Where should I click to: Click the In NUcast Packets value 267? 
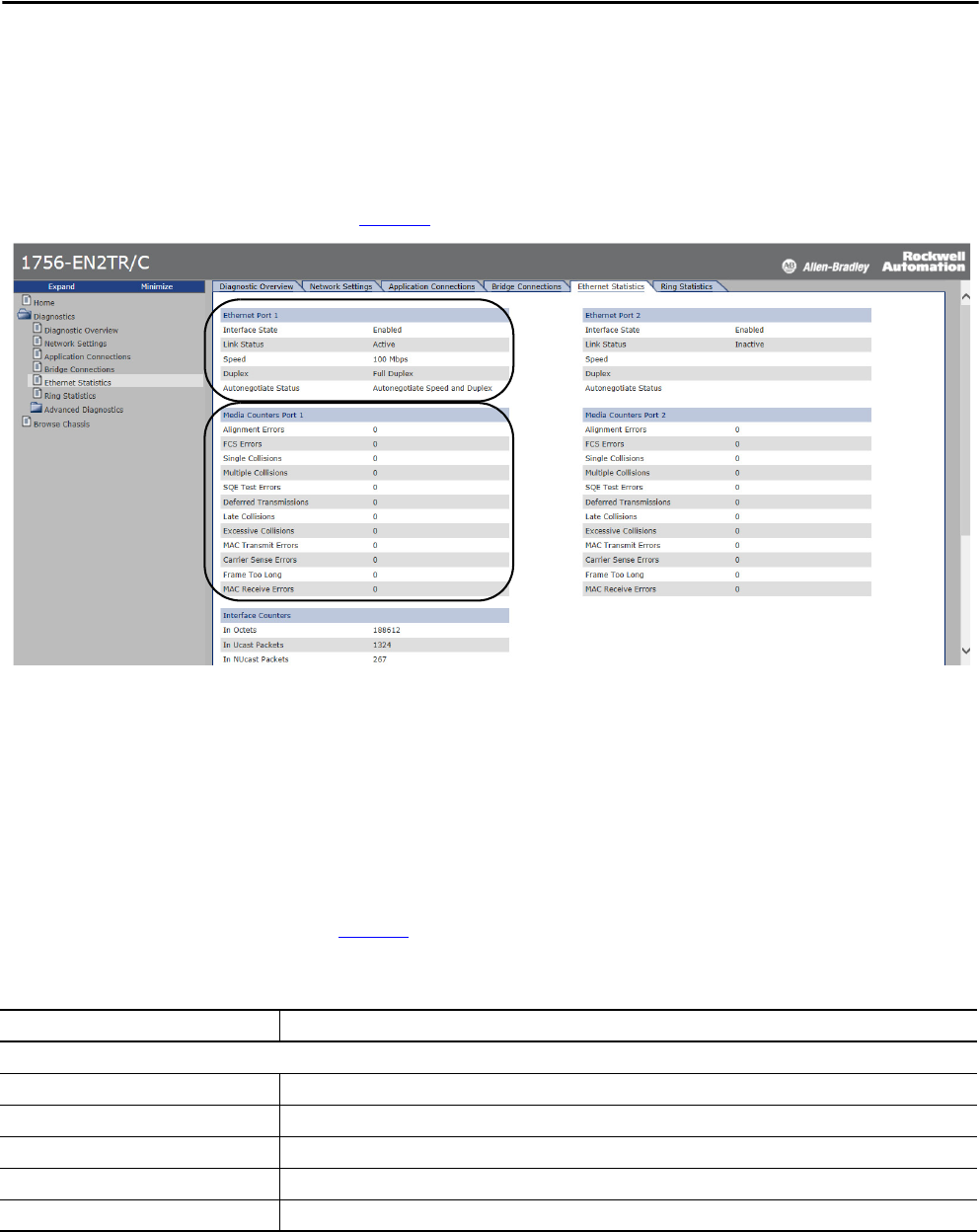click(x=380, y=659)
